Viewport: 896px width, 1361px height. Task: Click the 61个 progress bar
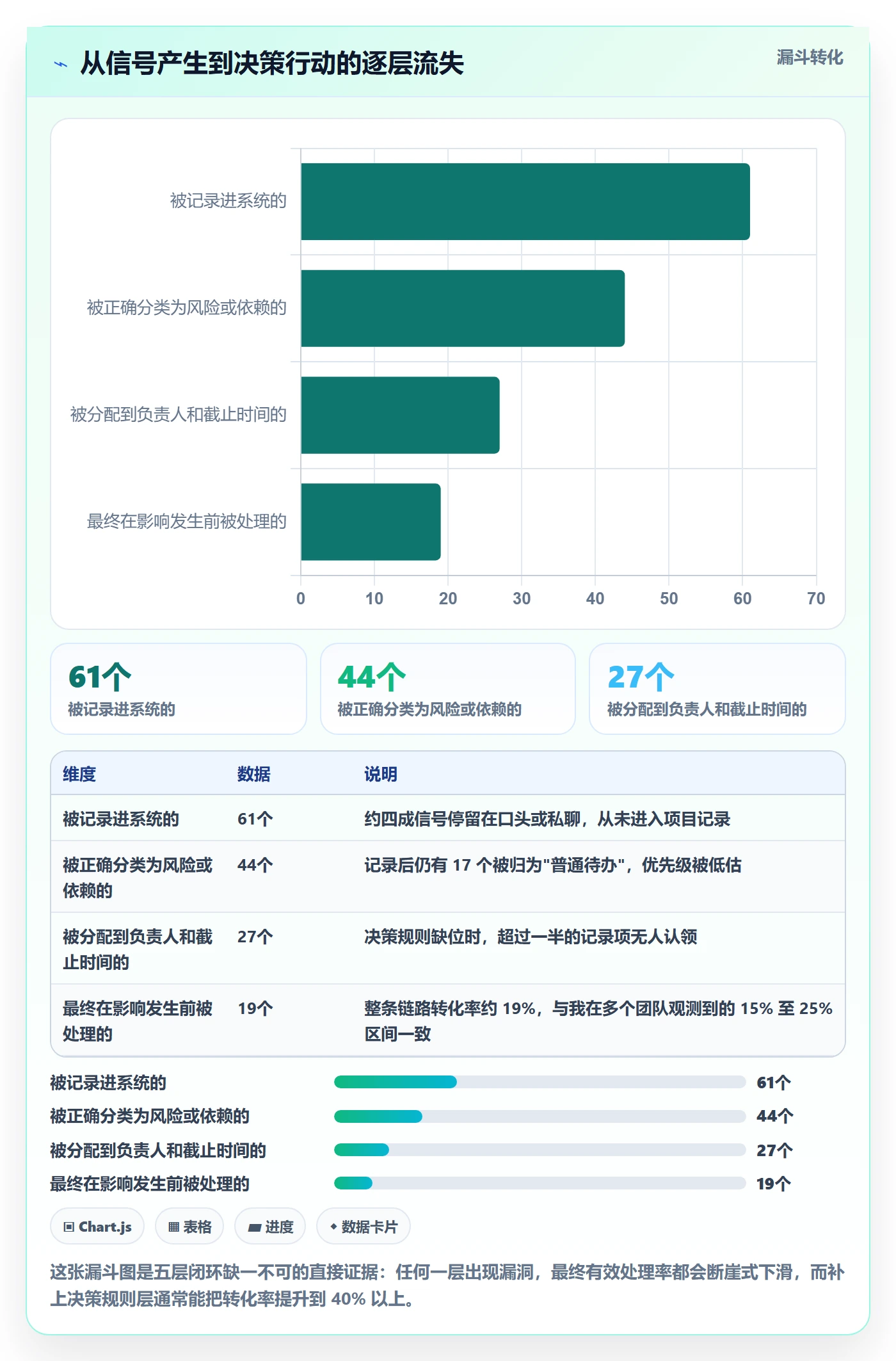click(x=540, y=1082)
